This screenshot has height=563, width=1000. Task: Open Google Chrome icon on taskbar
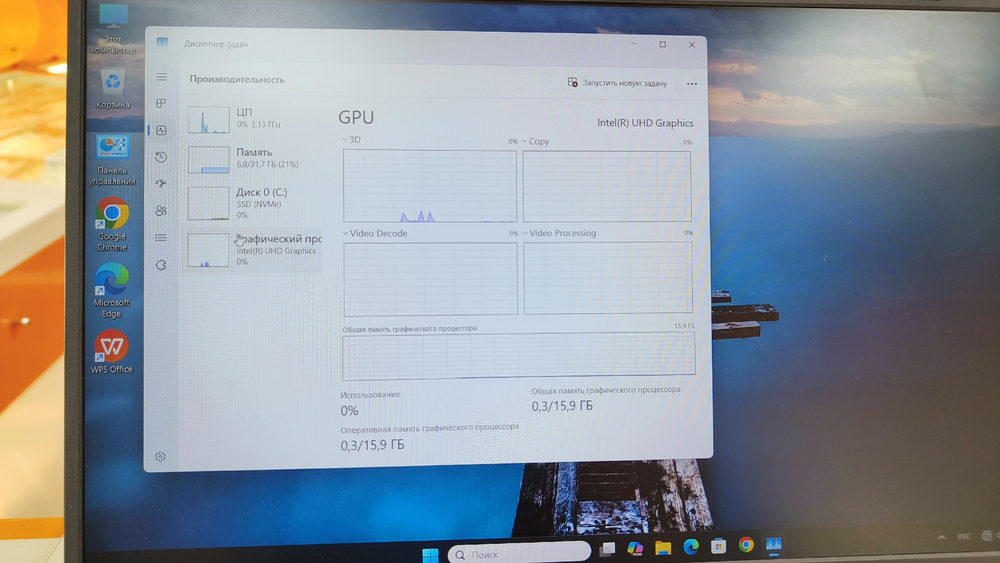pyautogui.click(x=746, y=545)
